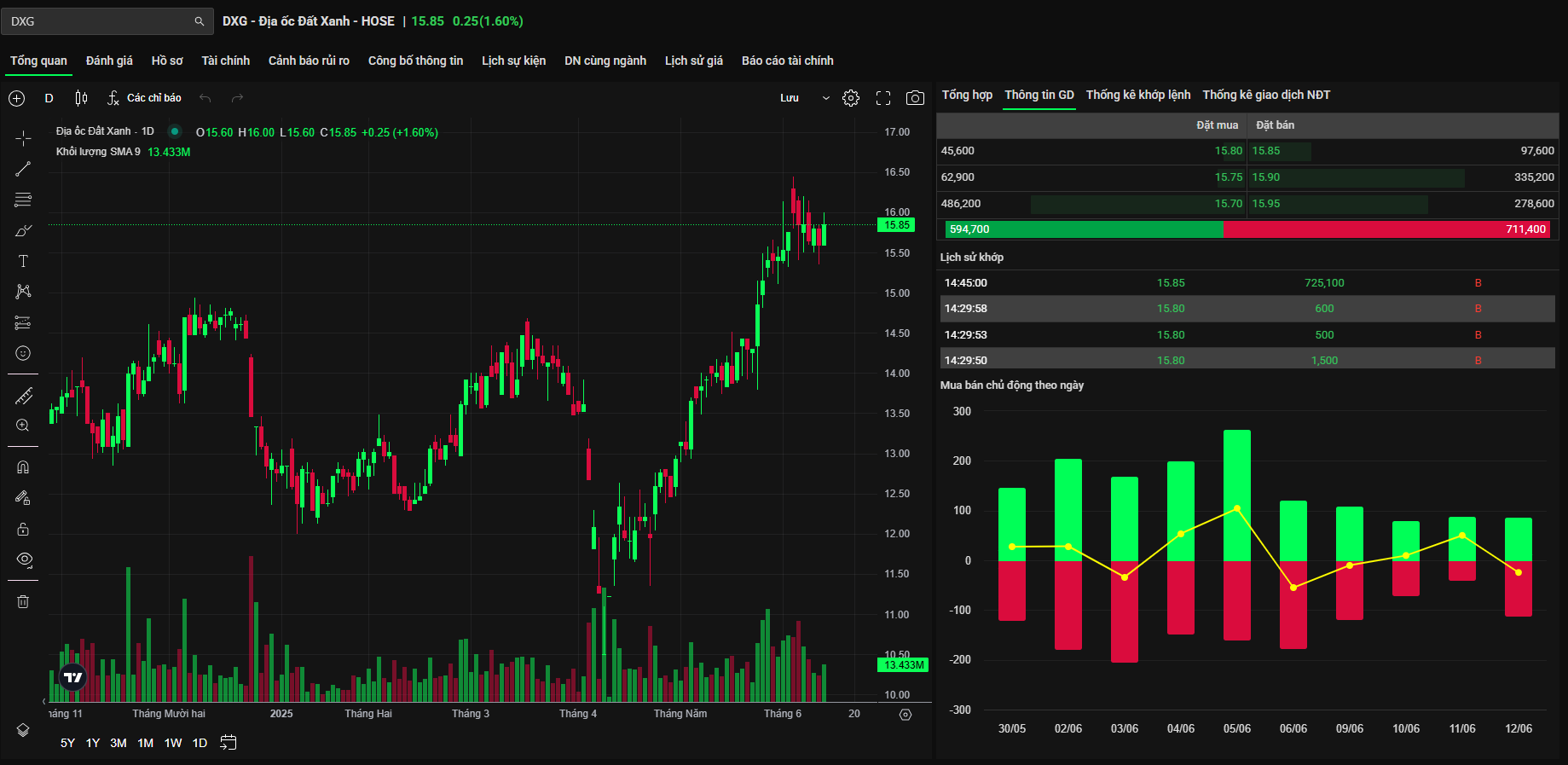Select the chart patterns tool
This screenshot has width=1568, height=765.
(23, 292)
